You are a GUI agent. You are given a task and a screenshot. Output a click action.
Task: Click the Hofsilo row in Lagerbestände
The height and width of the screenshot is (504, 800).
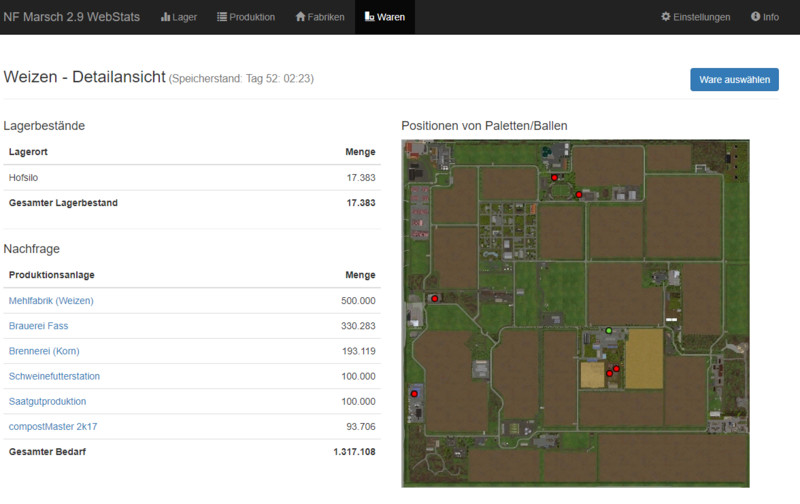190,177
